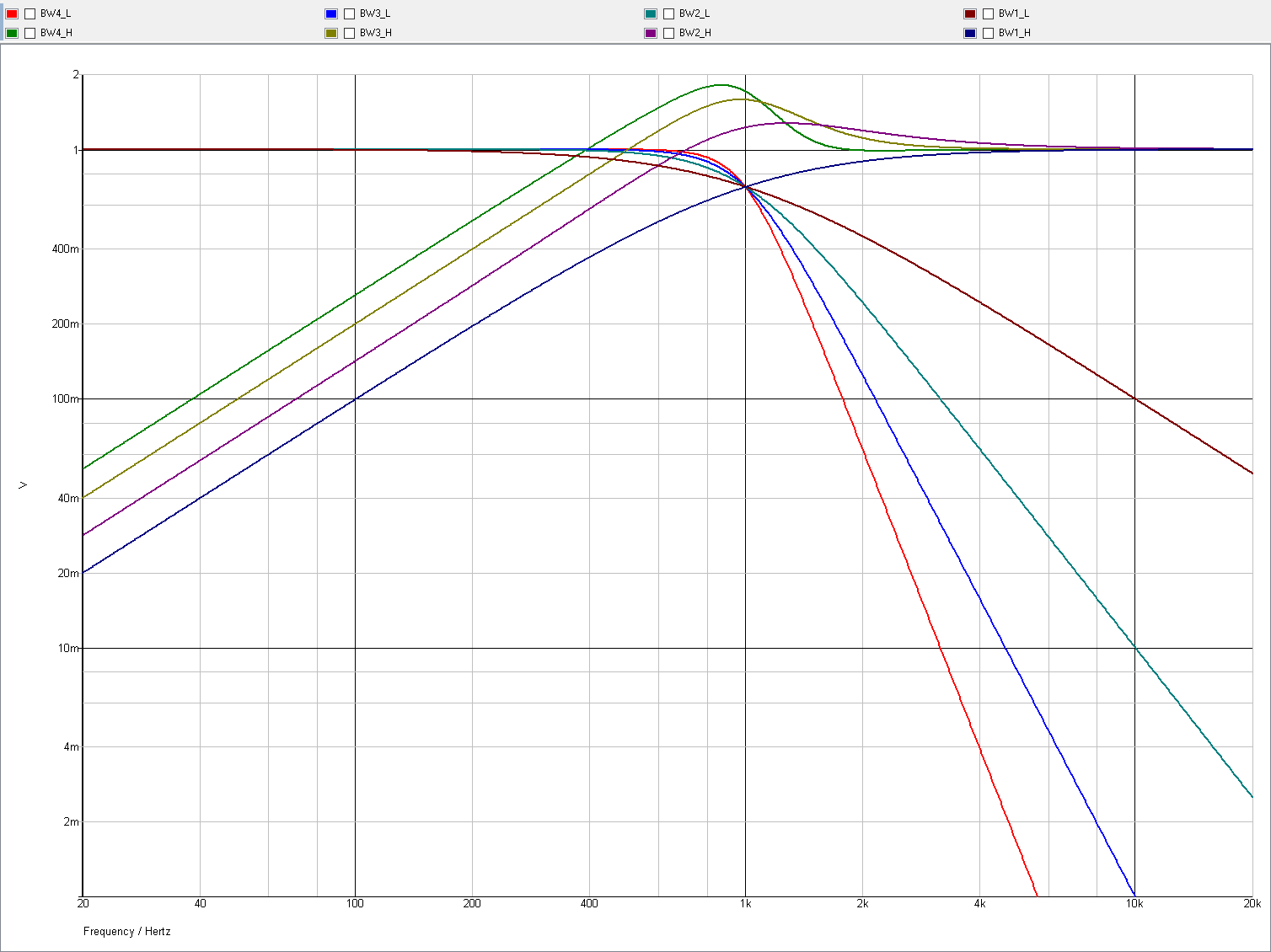This screenshot has height=952, width=1271.
Task: Click the 2k tick label on frequency axis
Action: 862,904
